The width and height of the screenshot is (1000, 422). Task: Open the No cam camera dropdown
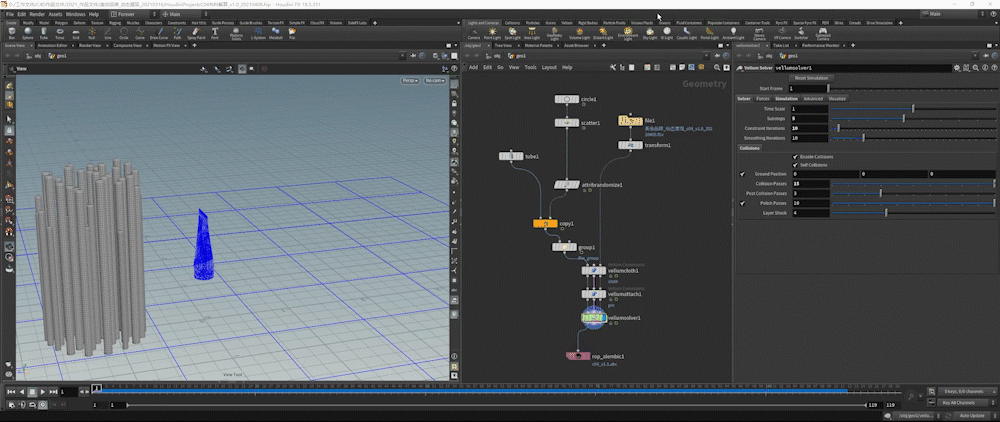point(434,80)
